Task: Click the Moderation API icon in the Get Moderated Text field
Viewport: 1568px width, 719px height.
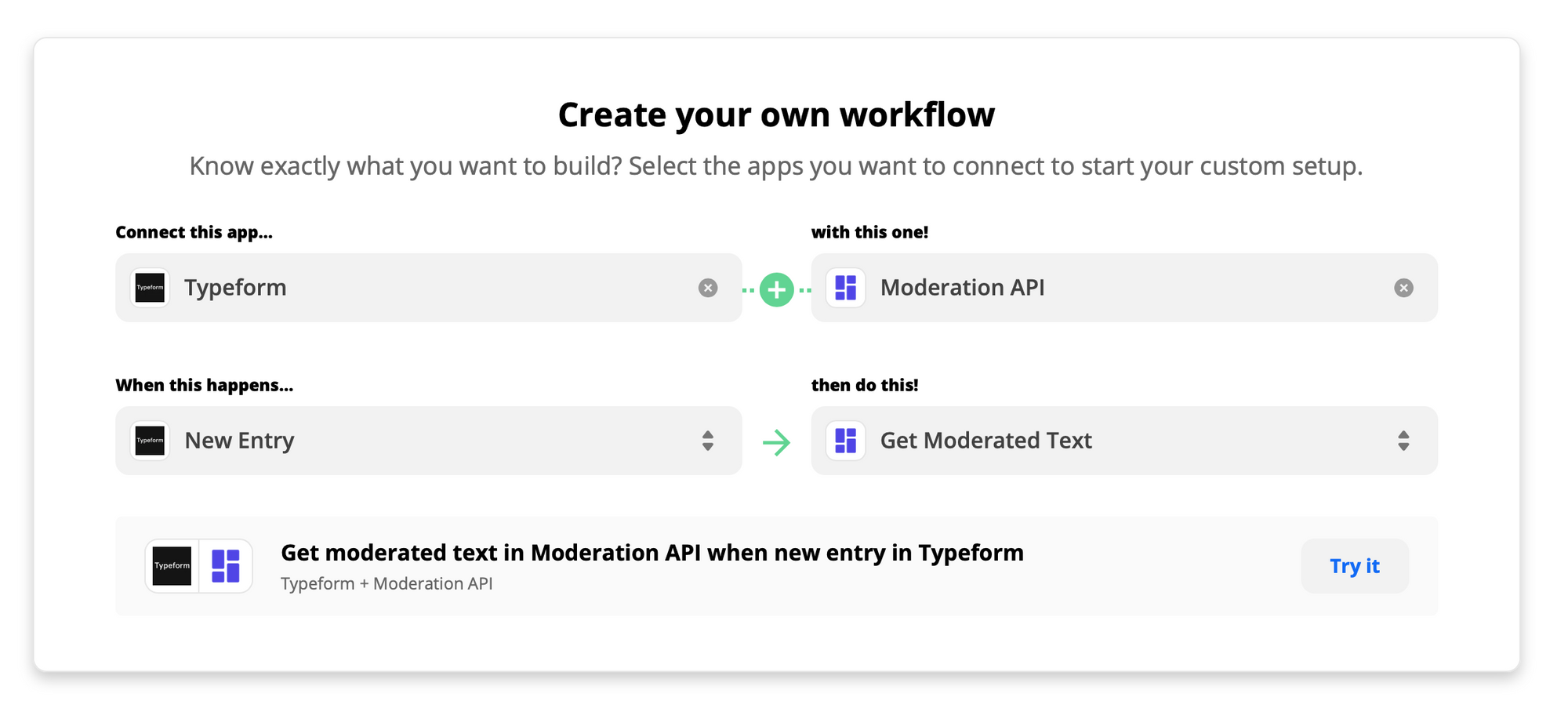Action: [x=845, y=441]
